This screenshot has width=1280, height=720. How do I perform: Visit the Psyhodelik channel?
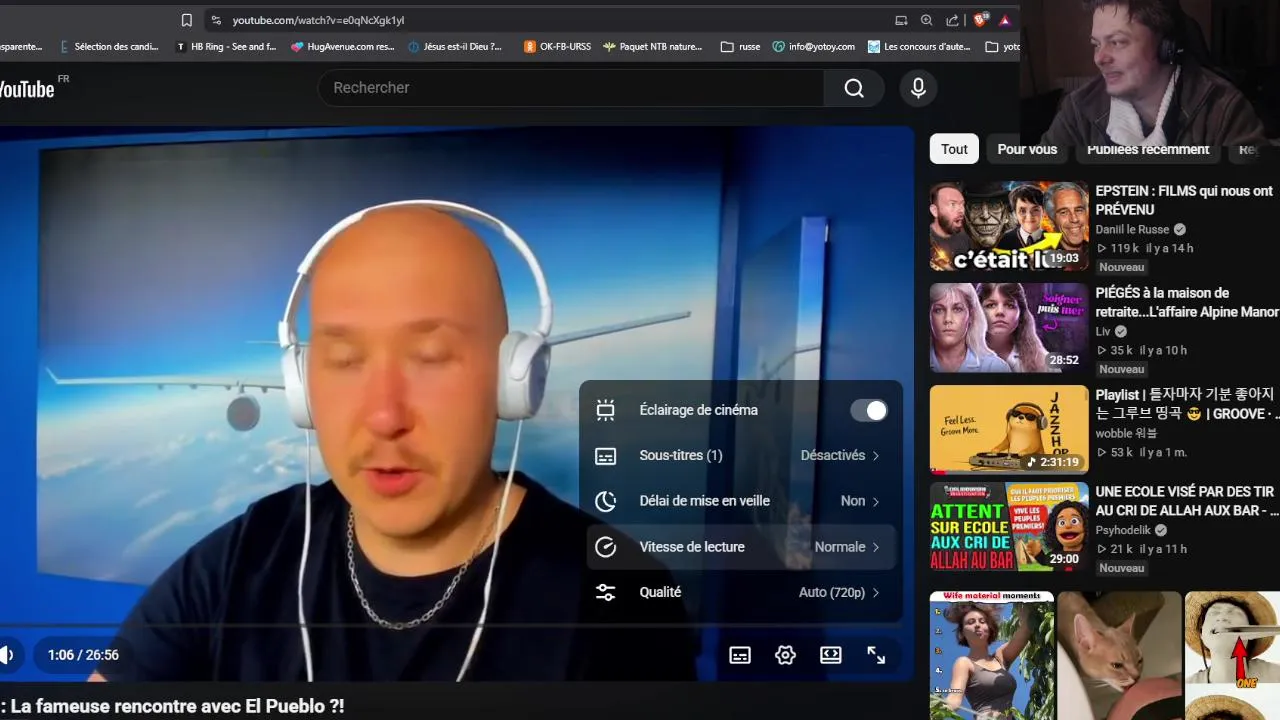1123,530
